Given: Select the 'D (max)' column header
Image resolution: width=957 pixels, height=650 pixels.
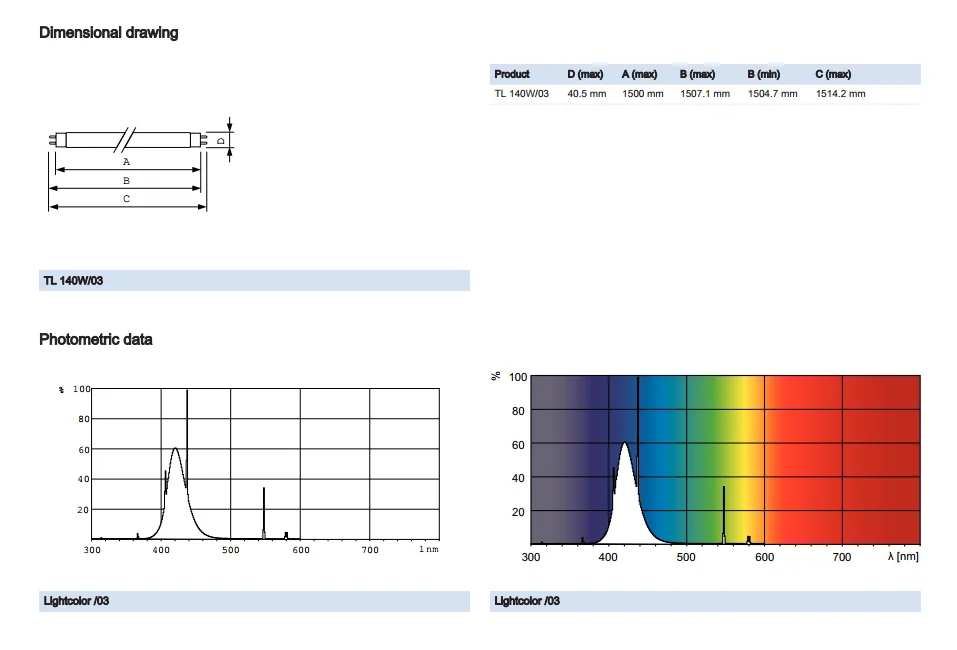Looking at the screenshot, I should (585, 74).
